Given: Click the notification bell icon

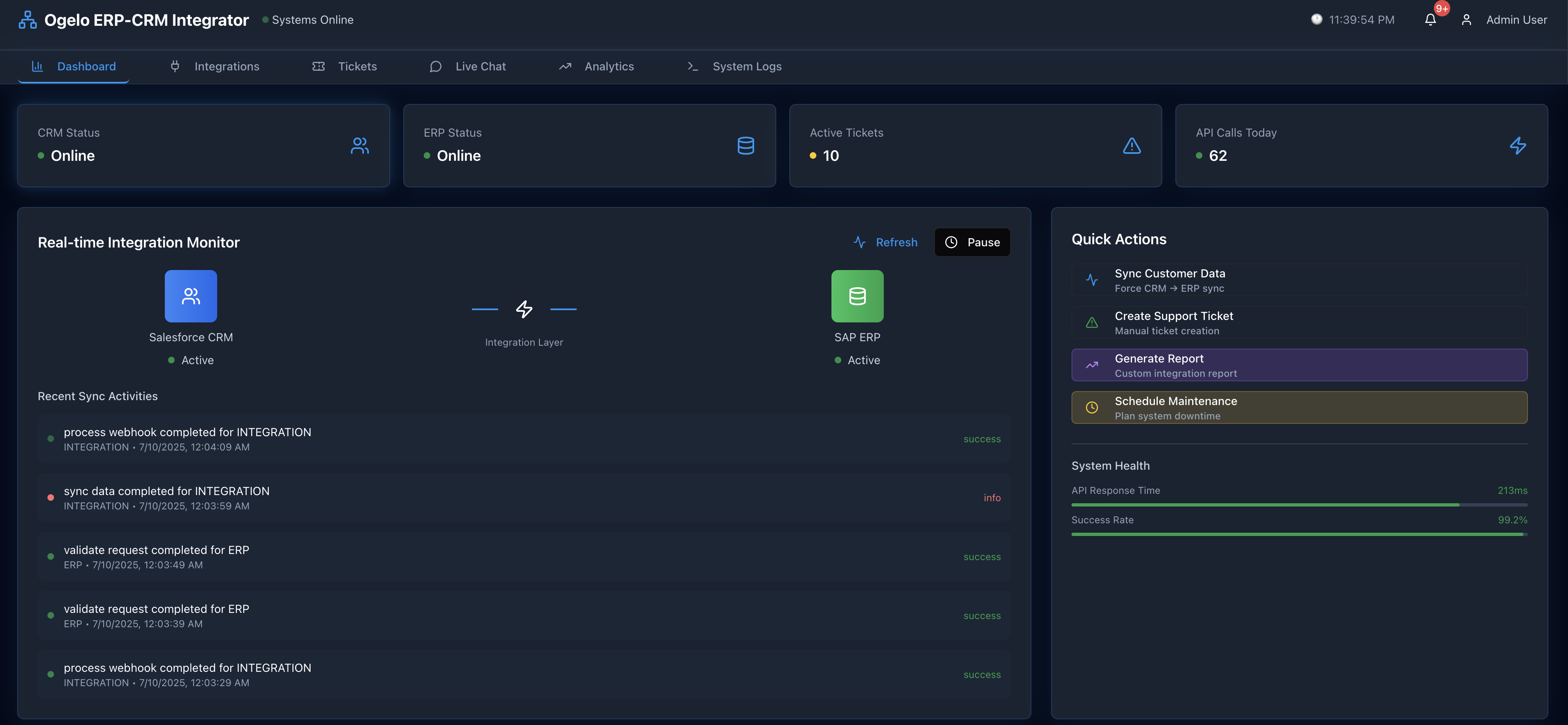Looking at the screenshot, I should pos(1431,20).
